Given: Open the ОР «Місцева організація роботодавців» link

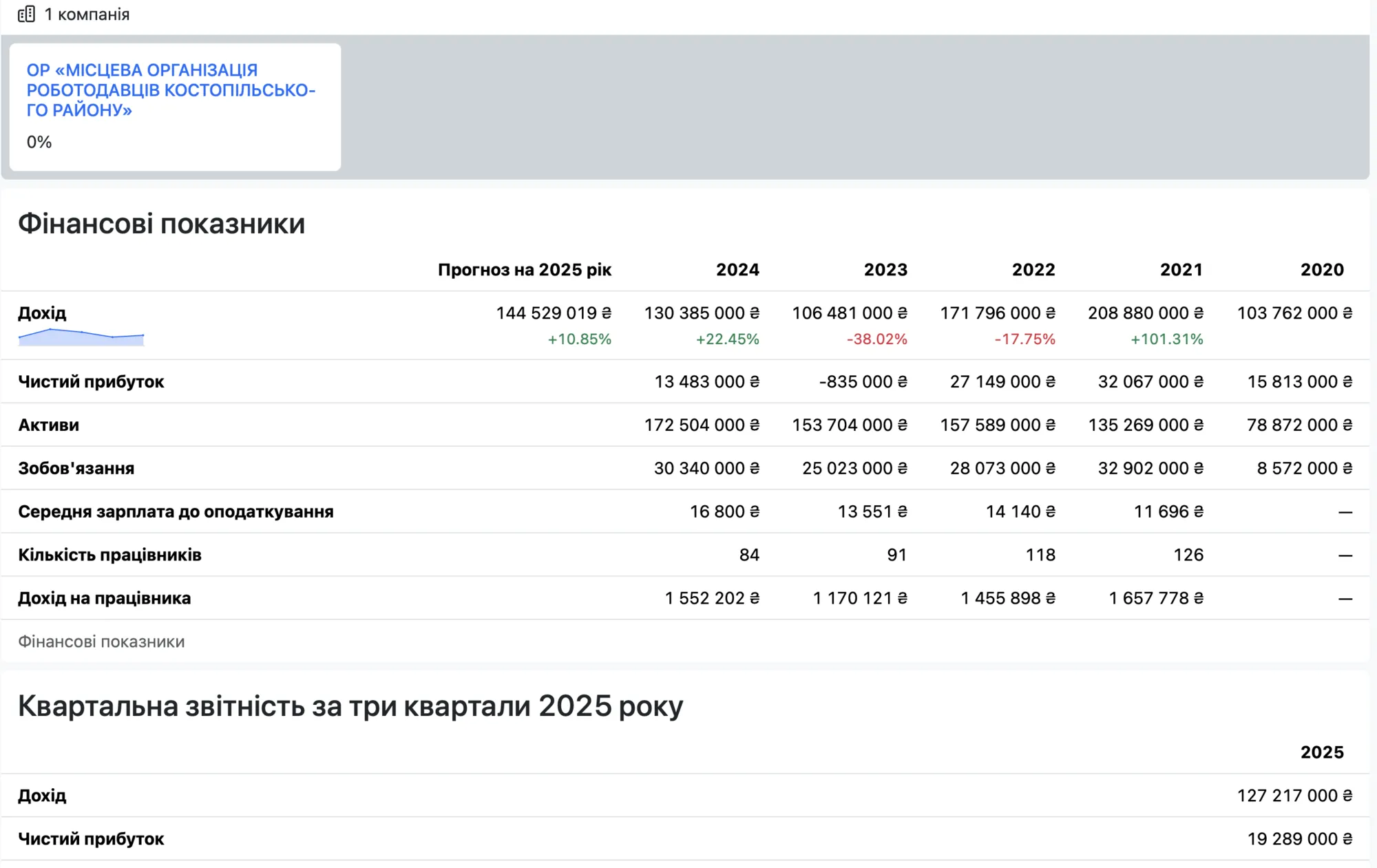Looking at the screenshot, I should [x=171, y=90].
